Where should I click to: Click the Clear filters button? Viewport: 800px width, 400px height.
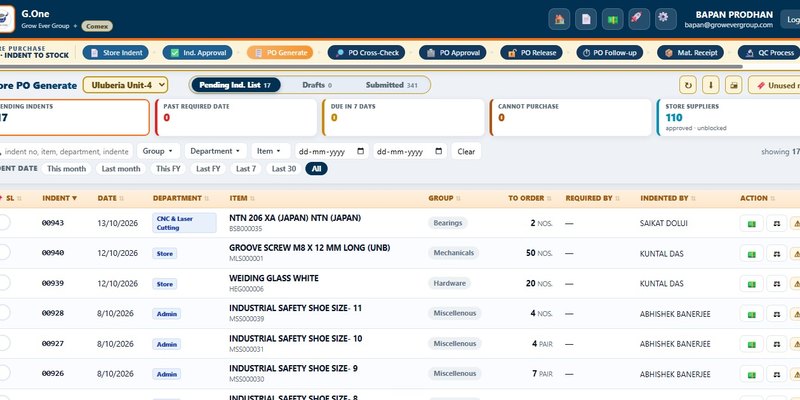tap(466, 151)
